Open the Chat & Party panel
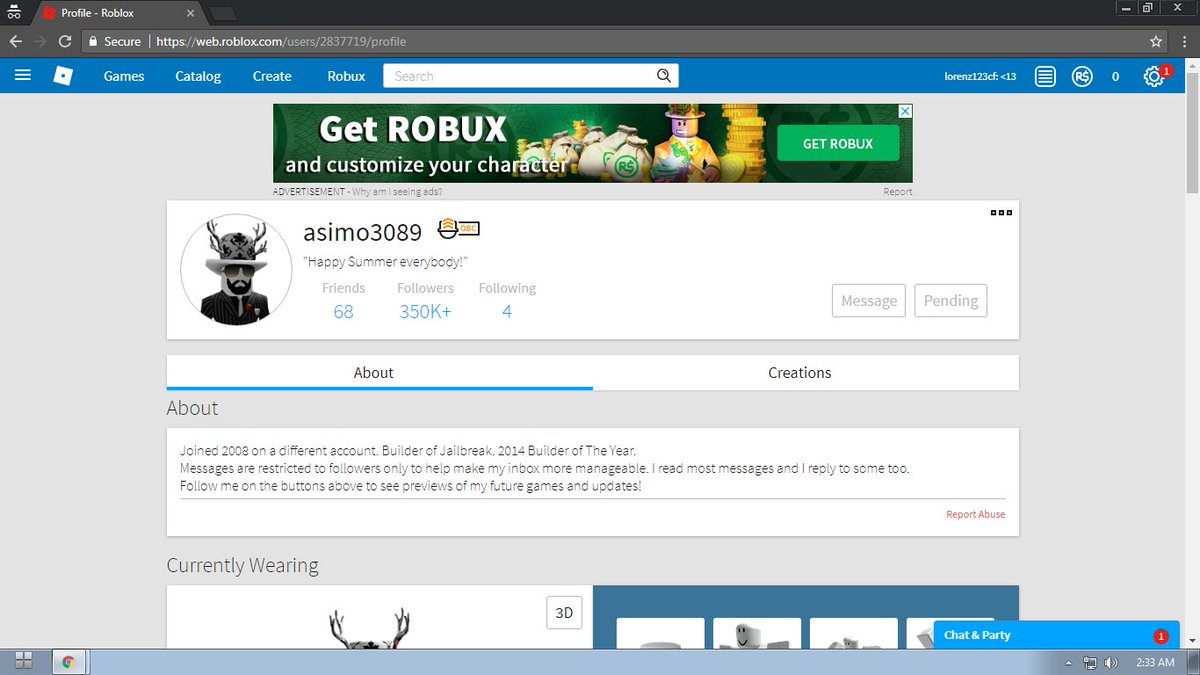 pos(1056,635)
